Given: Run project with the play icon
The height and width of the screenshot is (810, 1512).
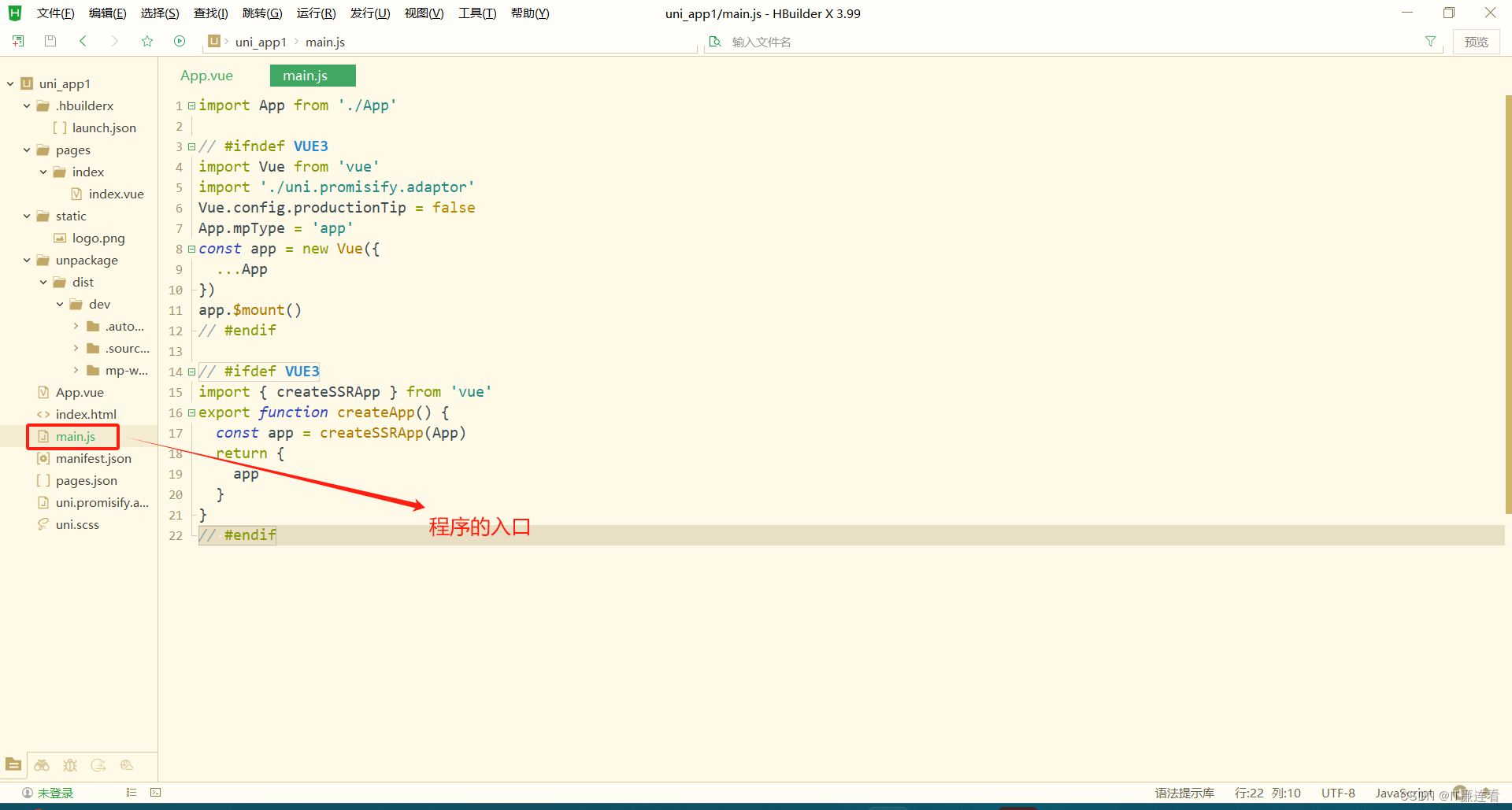Looking at the screenshot, I should coord(180,41).
